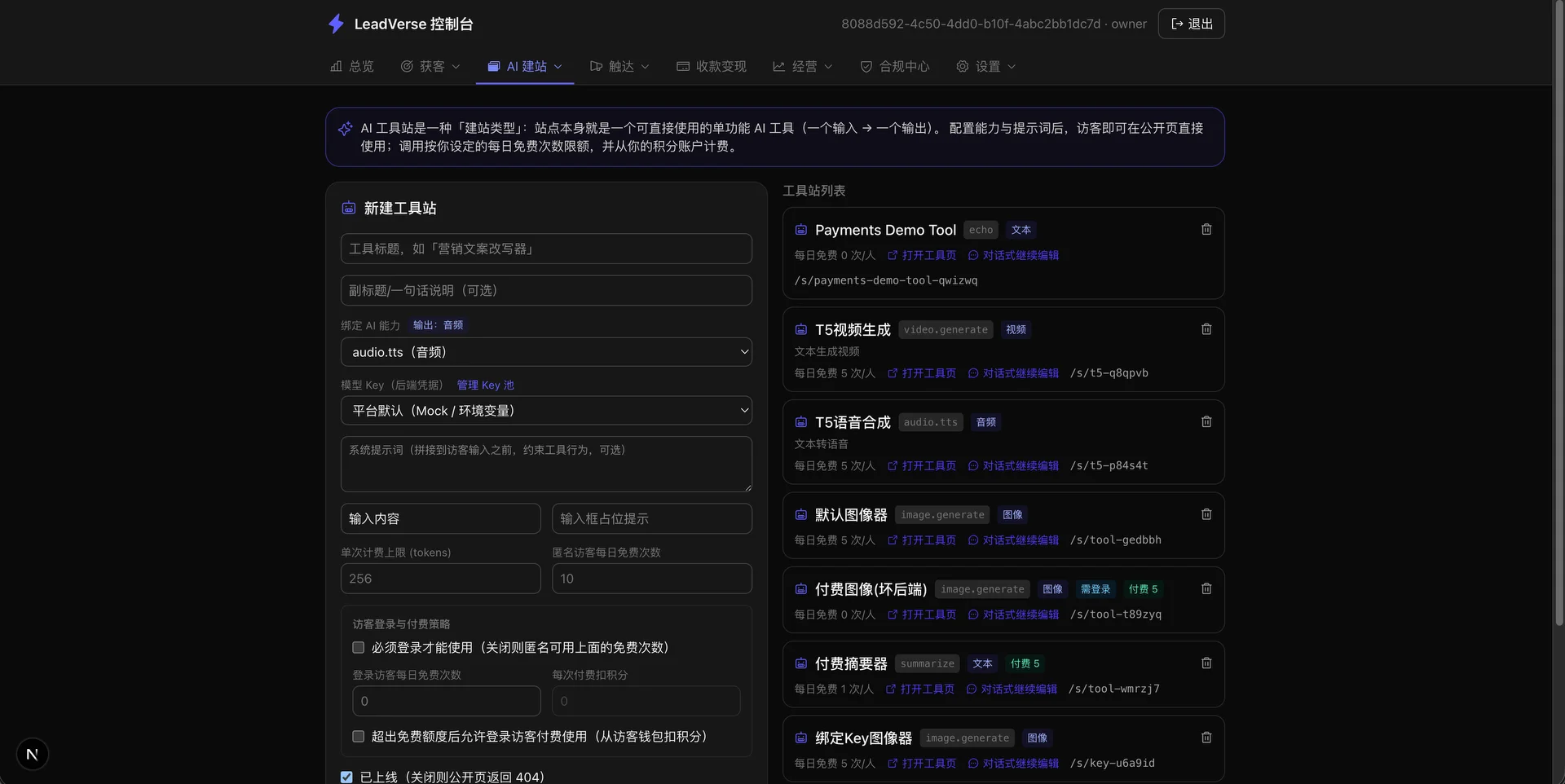Expand the 触达 menu chevron
The width and height of the screenshot is (1565, 784).
[646, 67]
